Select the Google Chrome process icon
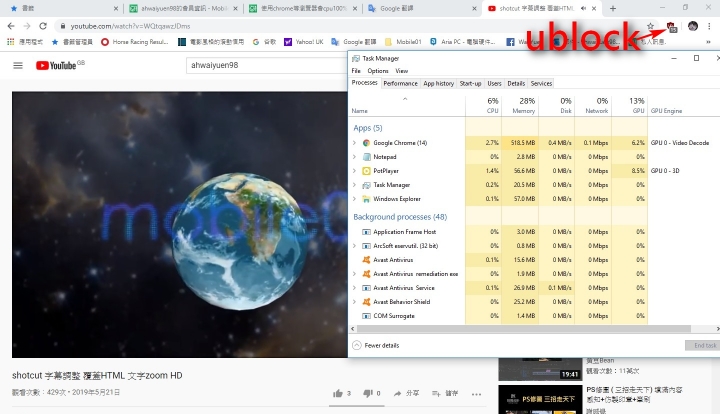The width and height of the screenshot is (720, 414). pyautogui.click(x=366, y=143)
